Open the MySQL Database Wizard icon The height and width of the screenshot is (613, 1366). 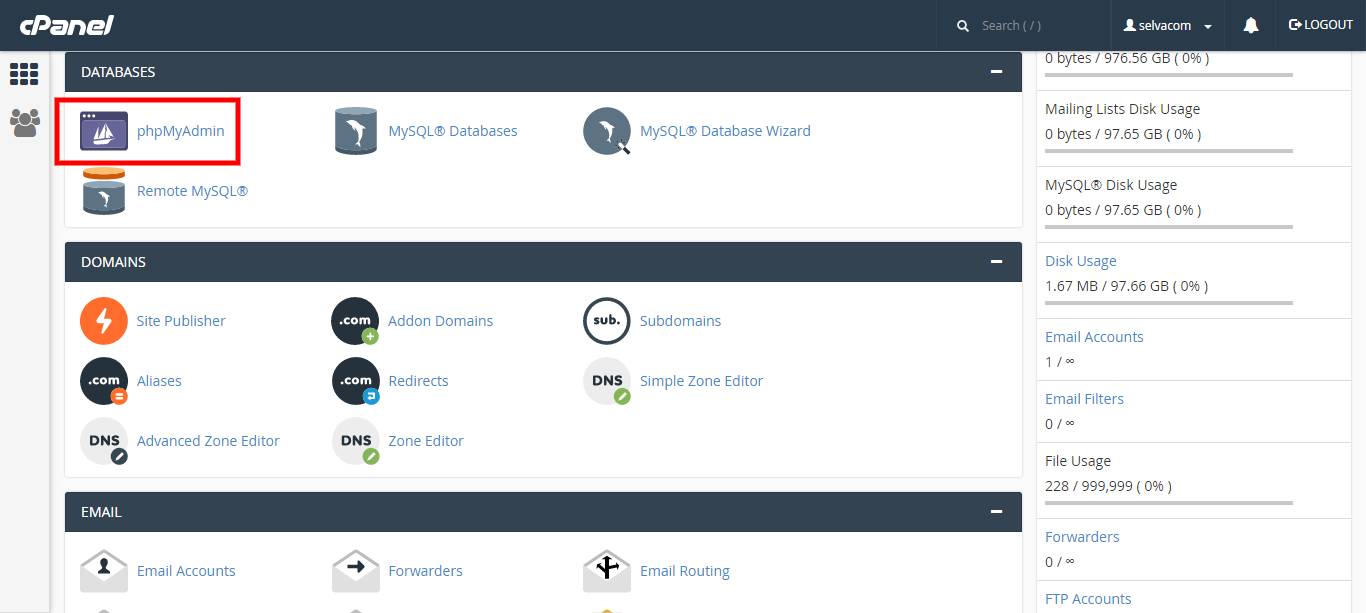coord(607,131)
